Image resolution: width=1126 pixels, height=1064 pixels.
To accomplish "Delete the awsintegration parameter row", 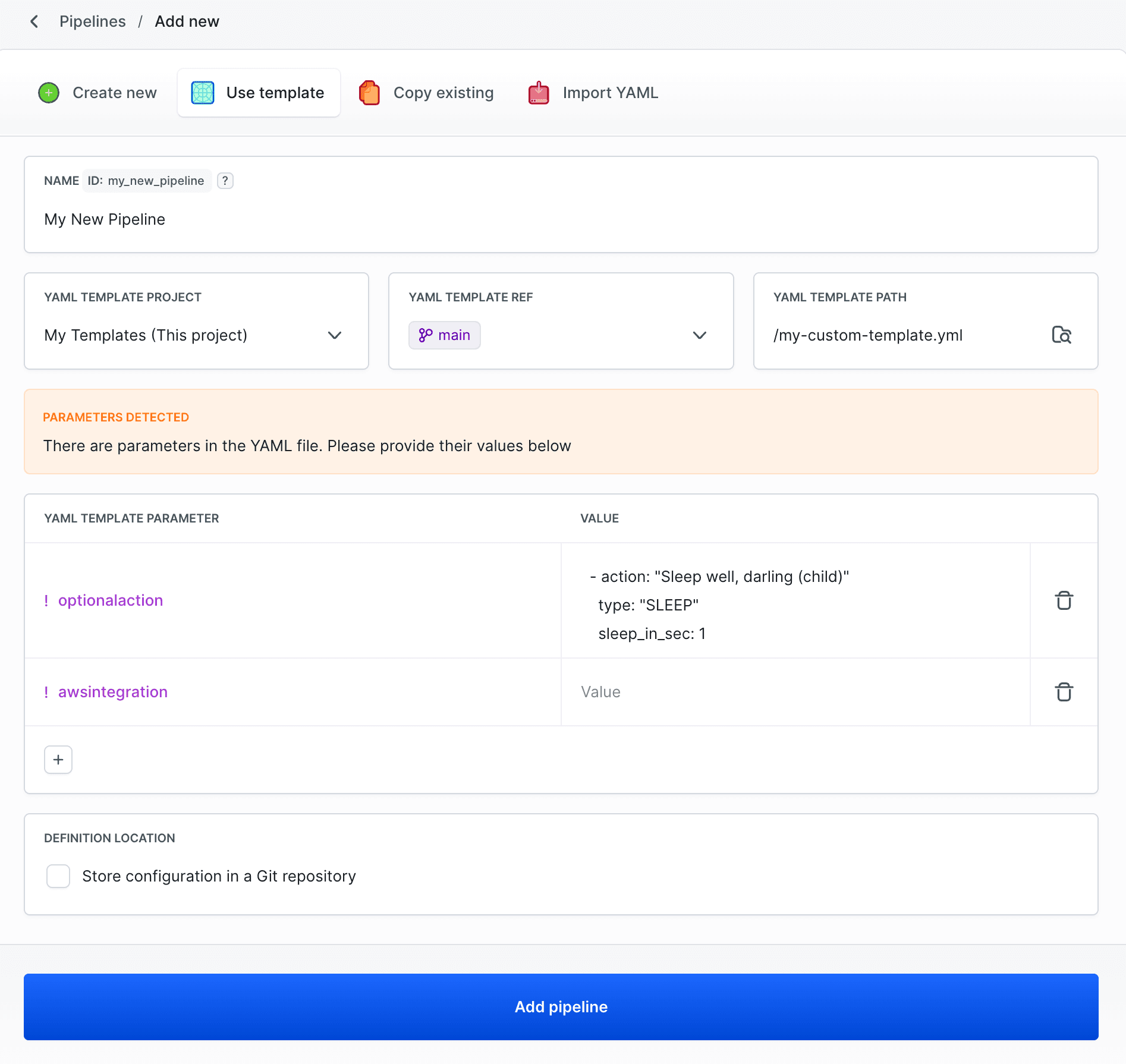I will tap(1064, 691).
